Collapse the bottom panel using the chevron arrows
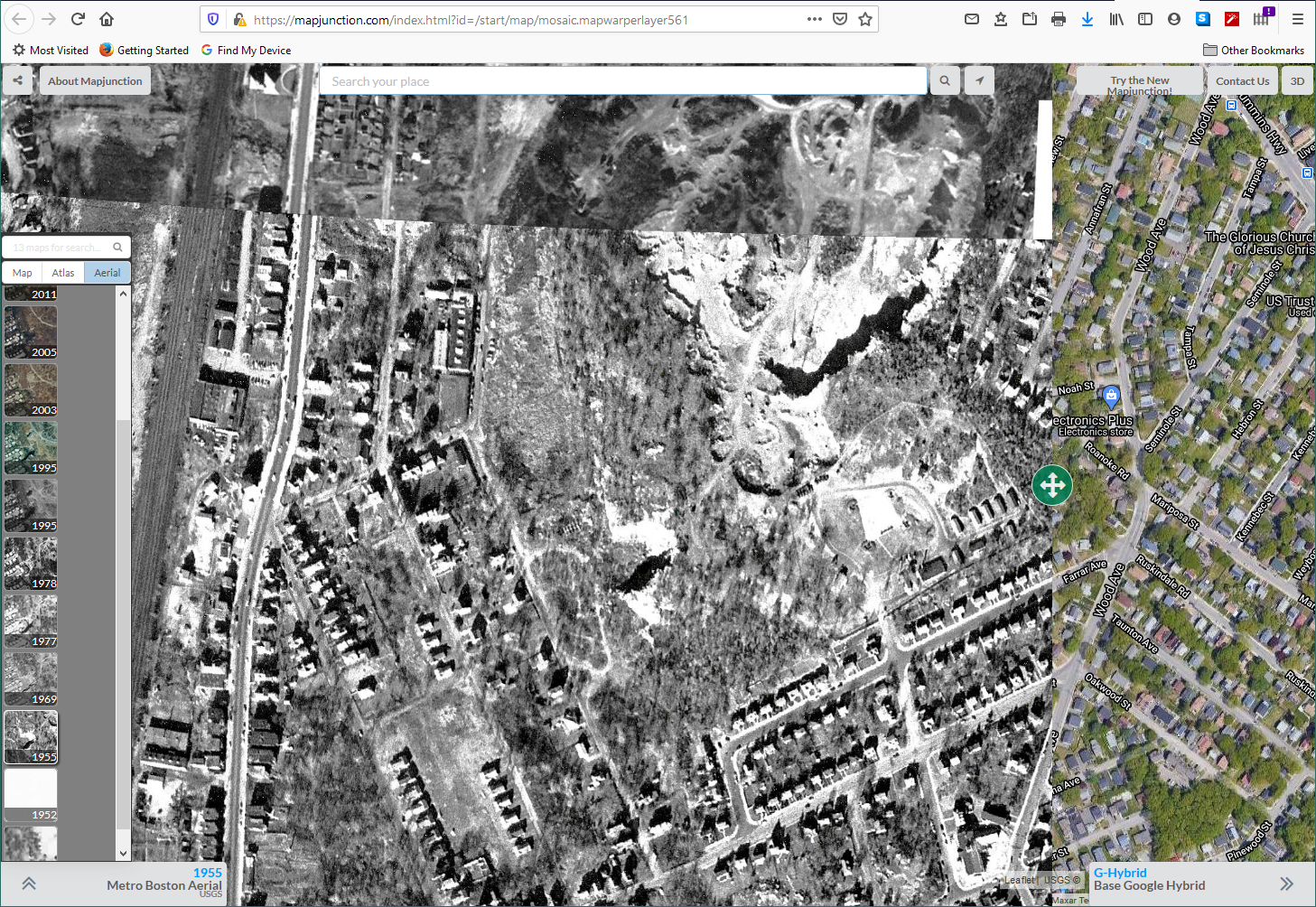Screen dimensions: 1316x907 [x=28, y=884]
